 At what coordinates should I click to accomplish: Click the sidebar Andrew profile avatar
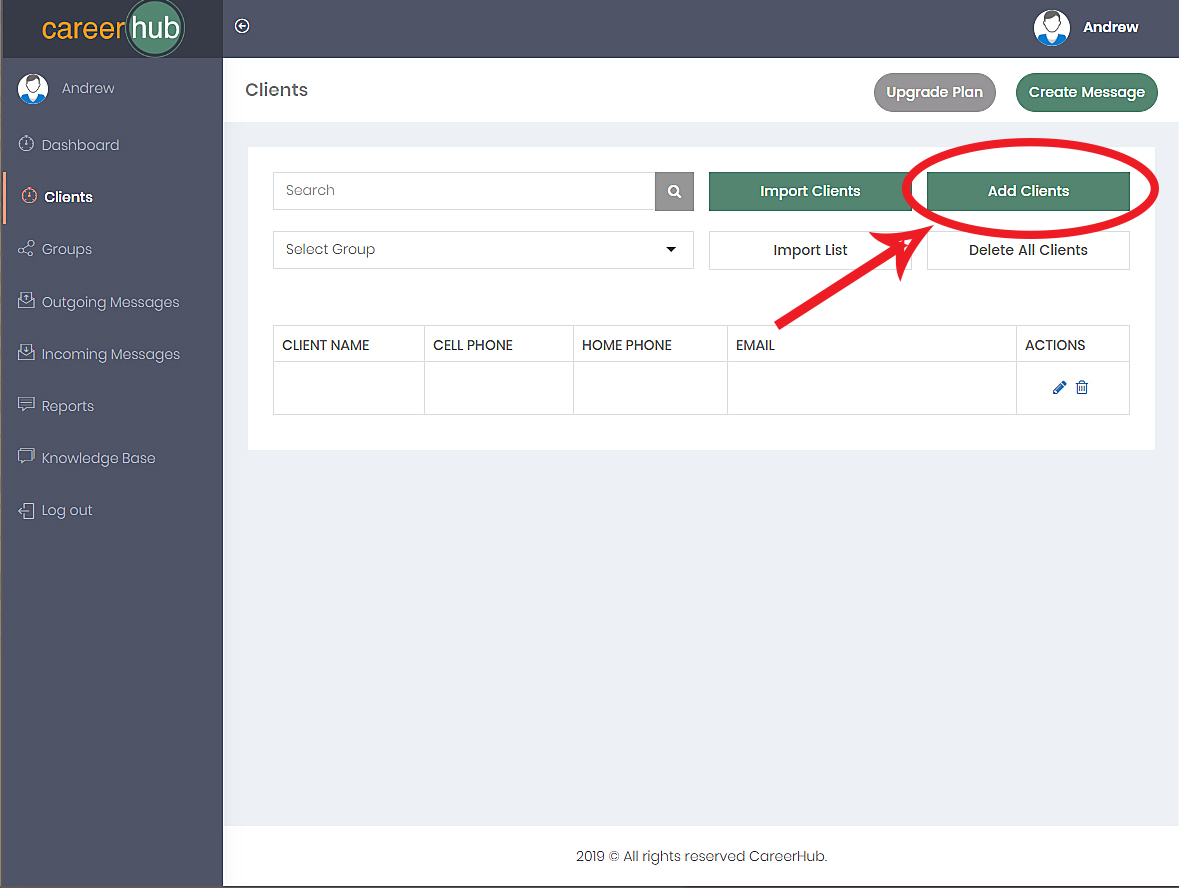coord(33,89)
